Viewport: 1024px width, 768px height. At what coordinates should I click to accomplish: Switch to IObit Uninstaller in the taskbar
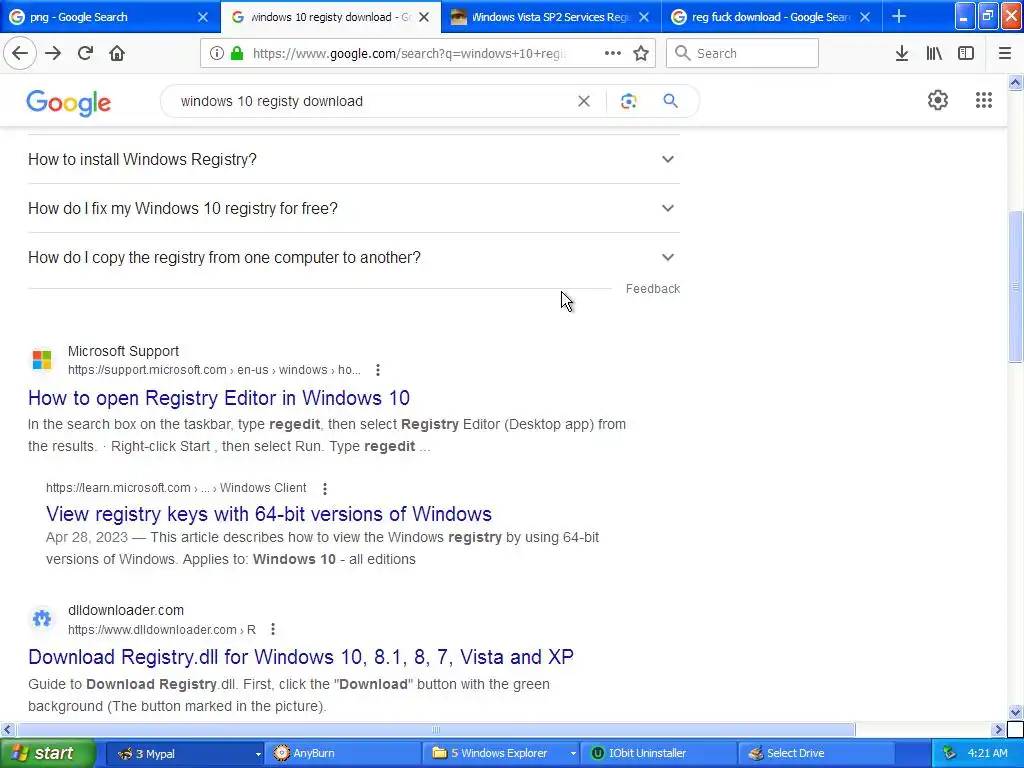coord(660,754)
